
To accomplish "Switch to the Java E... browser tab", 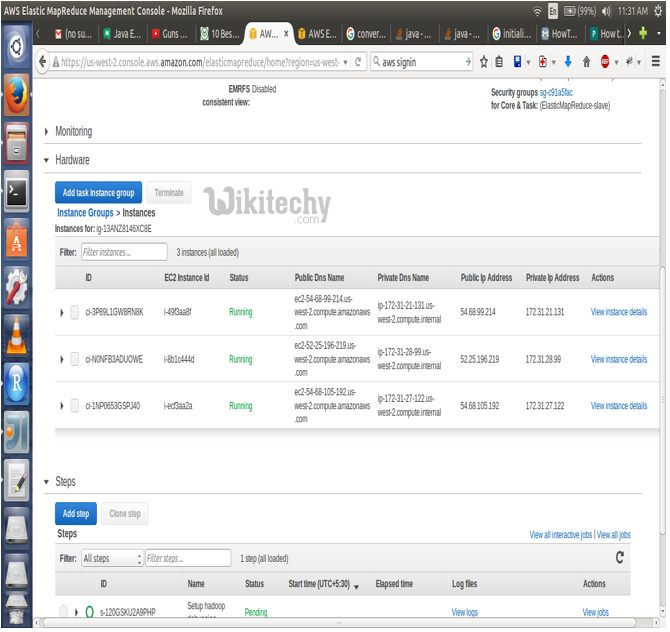I will coord(122,33).
